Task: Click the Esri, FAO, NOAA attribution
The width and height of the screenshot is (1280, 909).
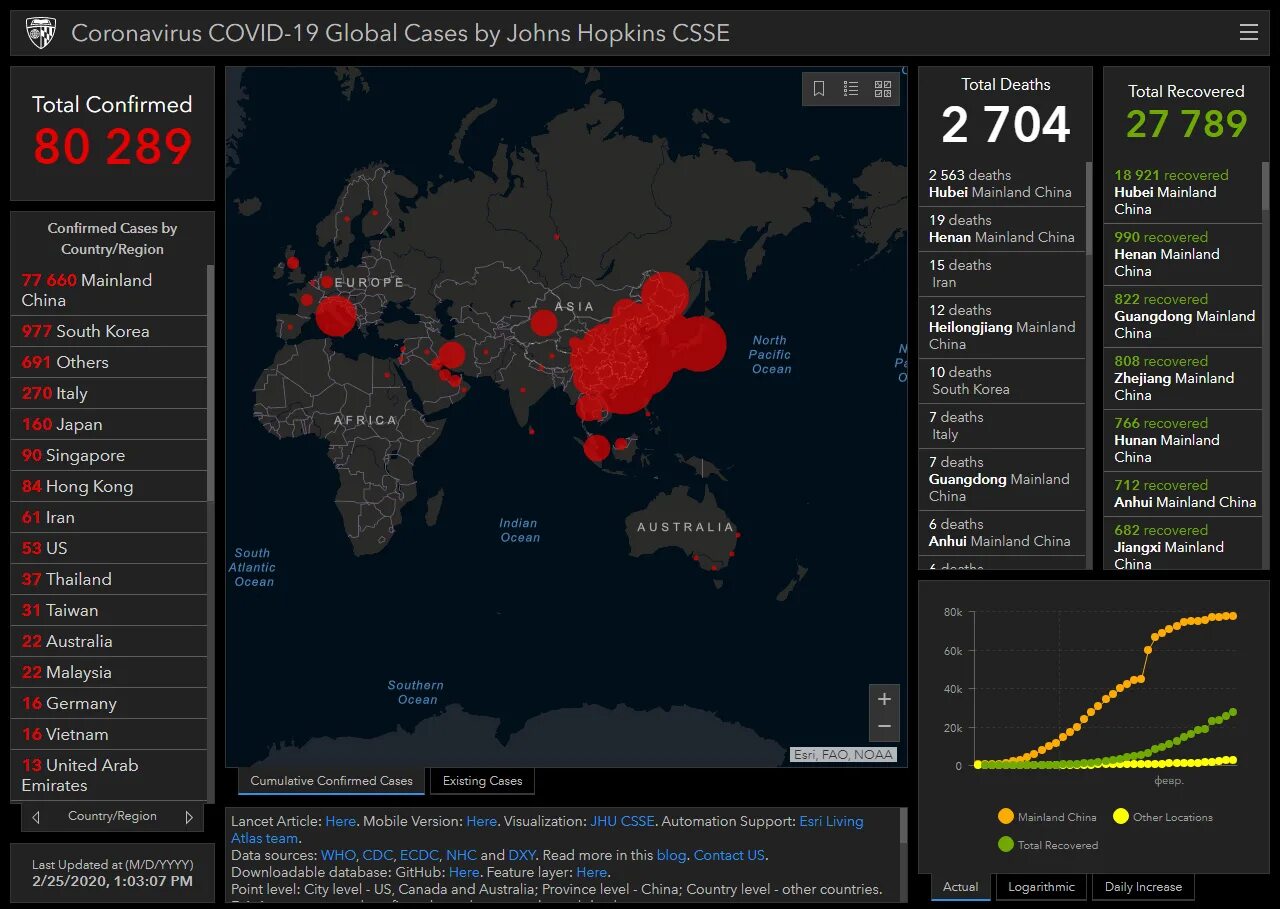Action: point(843,755)
